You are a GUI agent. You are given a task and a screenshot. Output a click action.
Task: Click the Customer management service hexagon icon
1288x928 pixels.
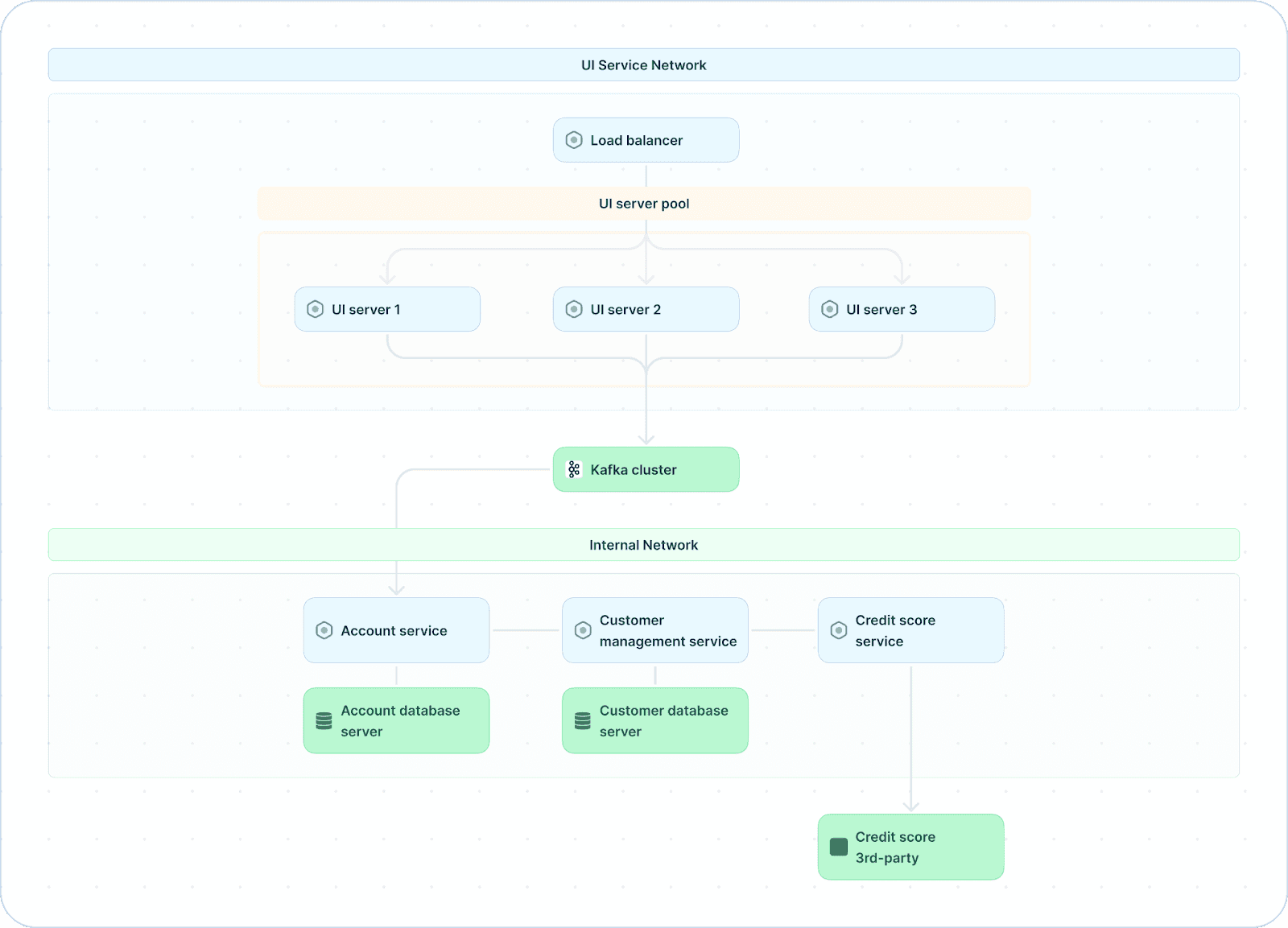tap(583, 630)
